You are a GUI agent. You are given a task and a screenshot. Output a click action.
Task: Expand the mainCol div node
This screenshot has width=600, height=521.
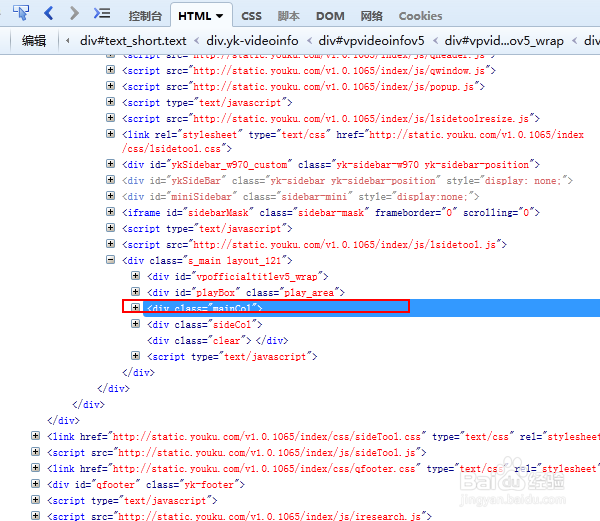point(135,308)
